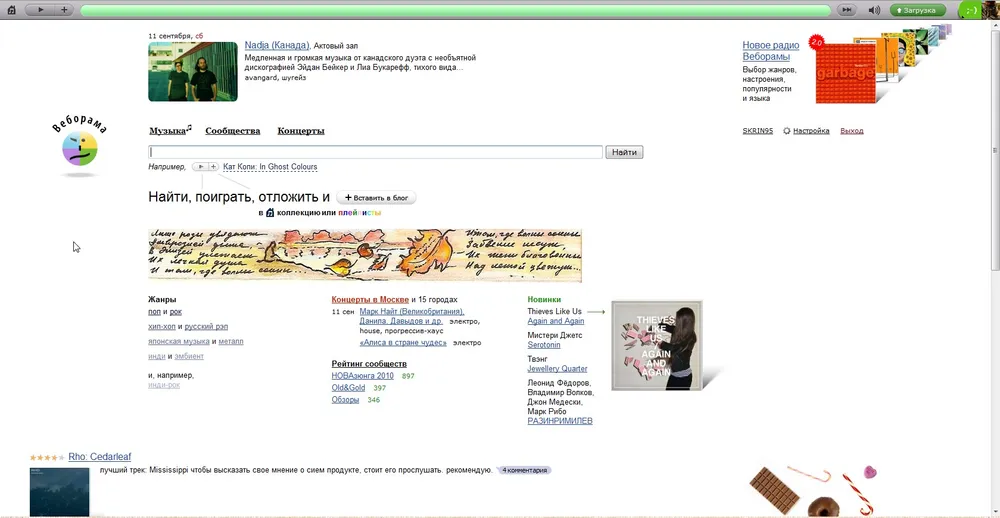This screenshot has height=518, width=1000.
Task: Open РАЗИНРИМИЛЕВ album link
Action: click(560, 421)
